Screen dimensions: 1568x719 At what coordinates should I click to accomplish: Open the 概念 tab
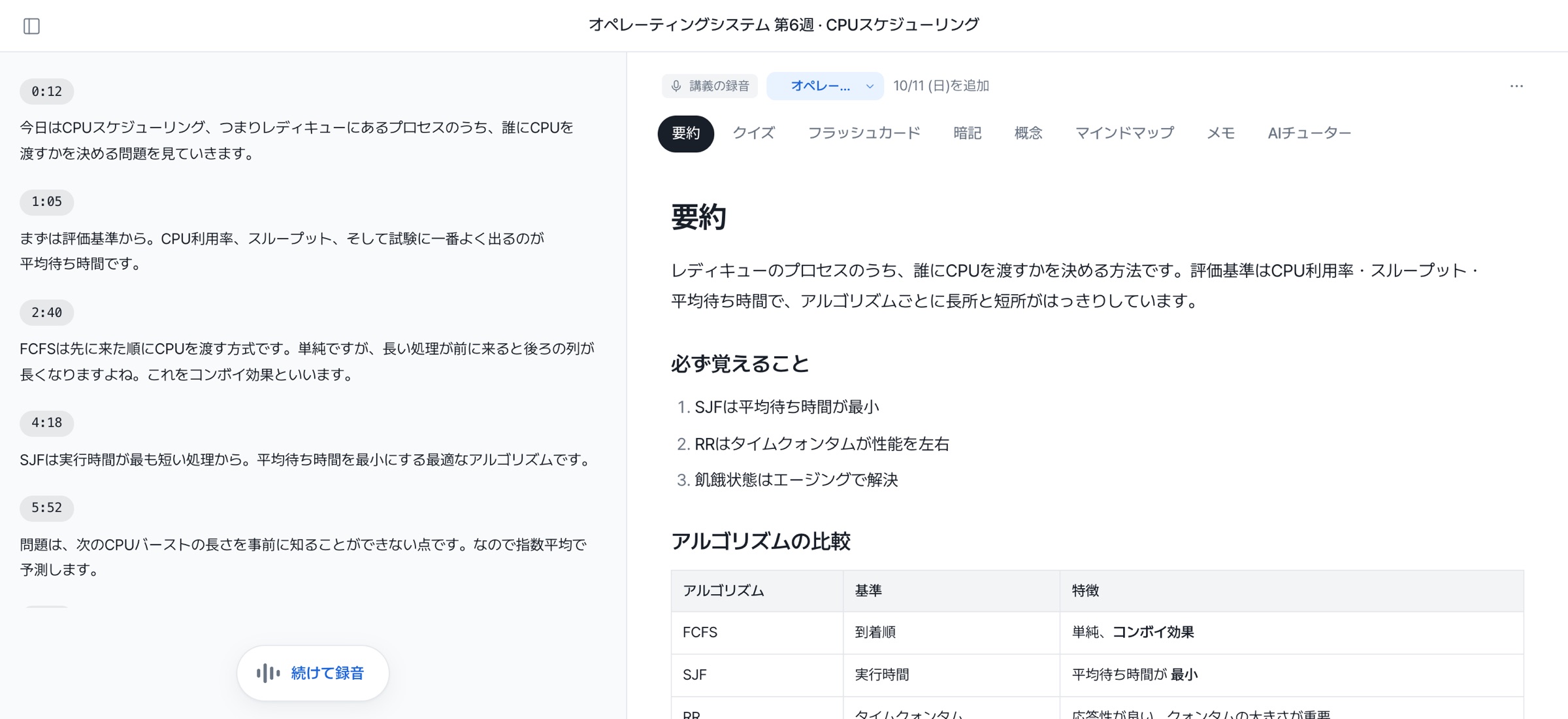tap(1028, 133)
